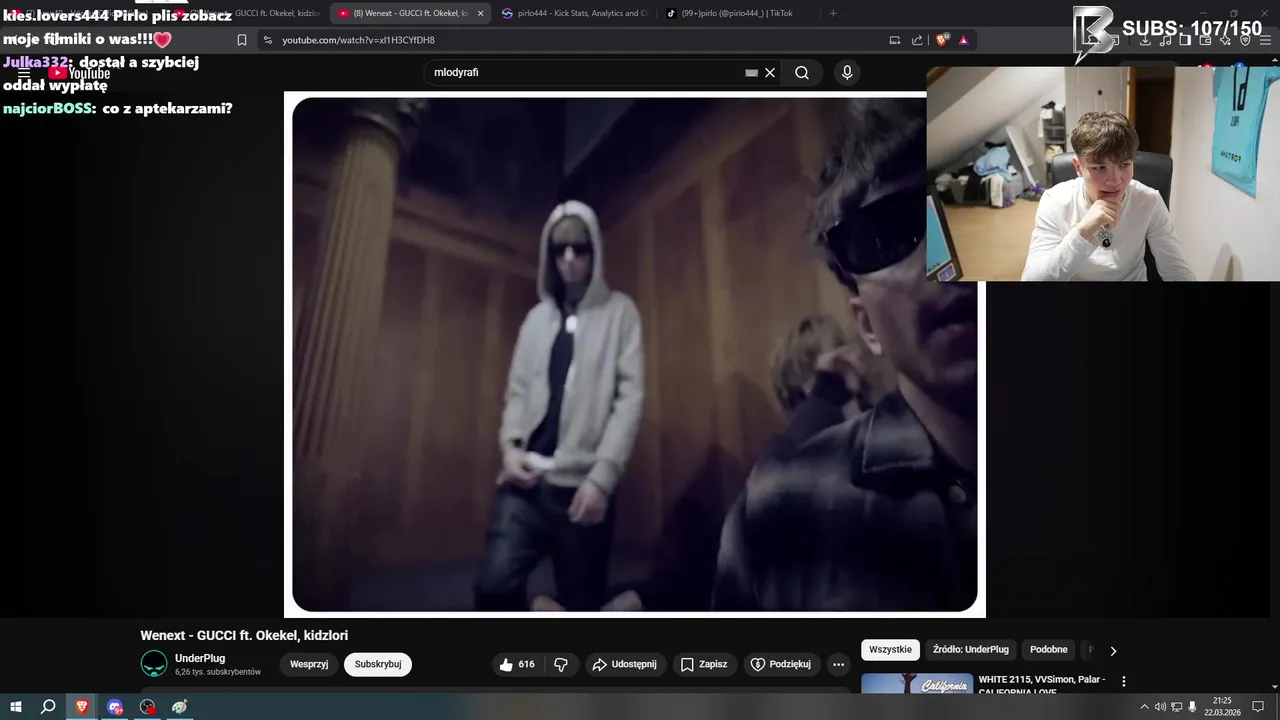This screenshot has width=1280, height=720.
Task: Show hidden system tray icons
Action: pos(1144,707)
